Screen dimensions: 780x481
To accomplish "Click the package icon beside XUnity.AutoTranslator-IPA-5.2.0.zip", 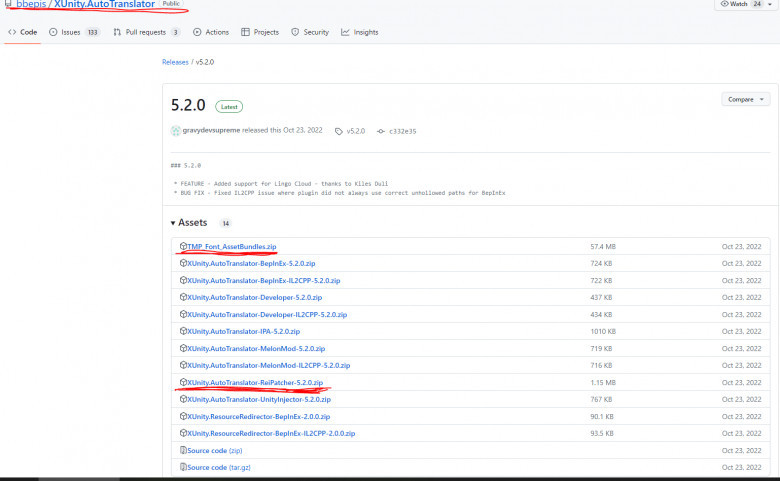I will [x=183, y=331].
